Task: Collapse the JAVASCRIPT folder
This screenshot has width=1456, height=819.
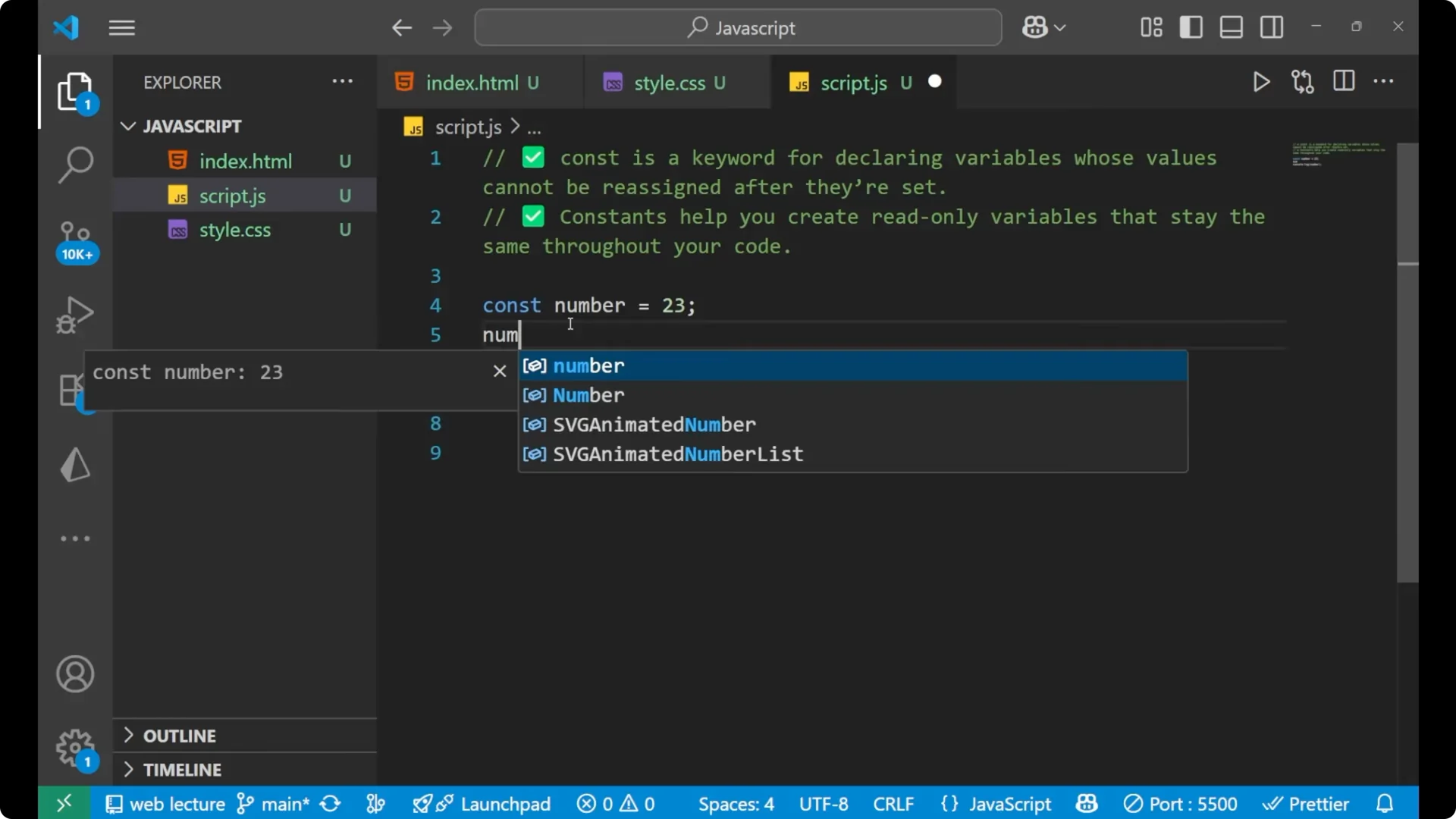Action: (127, 126)
